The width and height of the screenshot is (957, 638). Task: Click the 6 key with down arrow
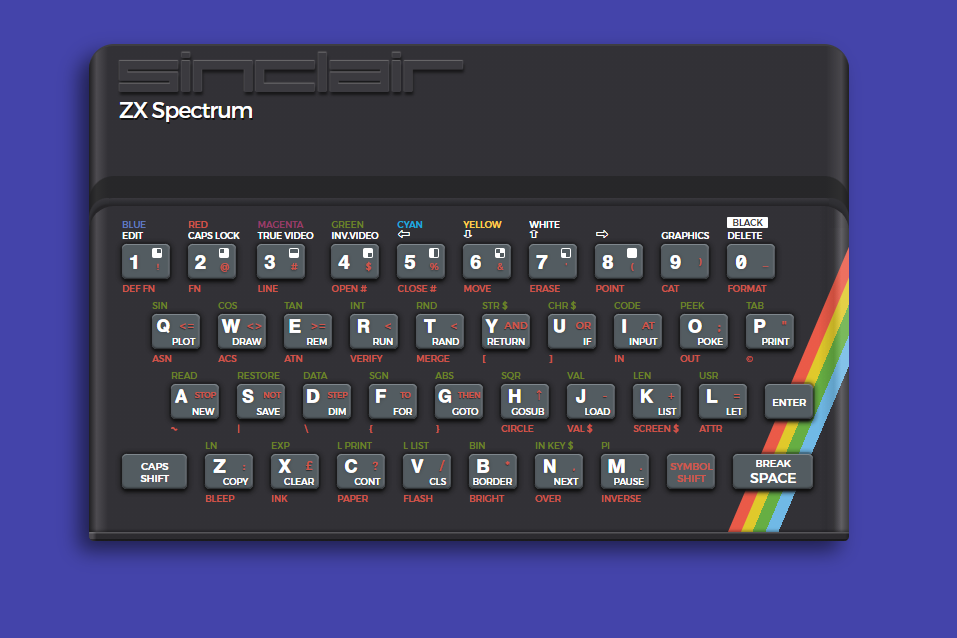click(487, 261)
